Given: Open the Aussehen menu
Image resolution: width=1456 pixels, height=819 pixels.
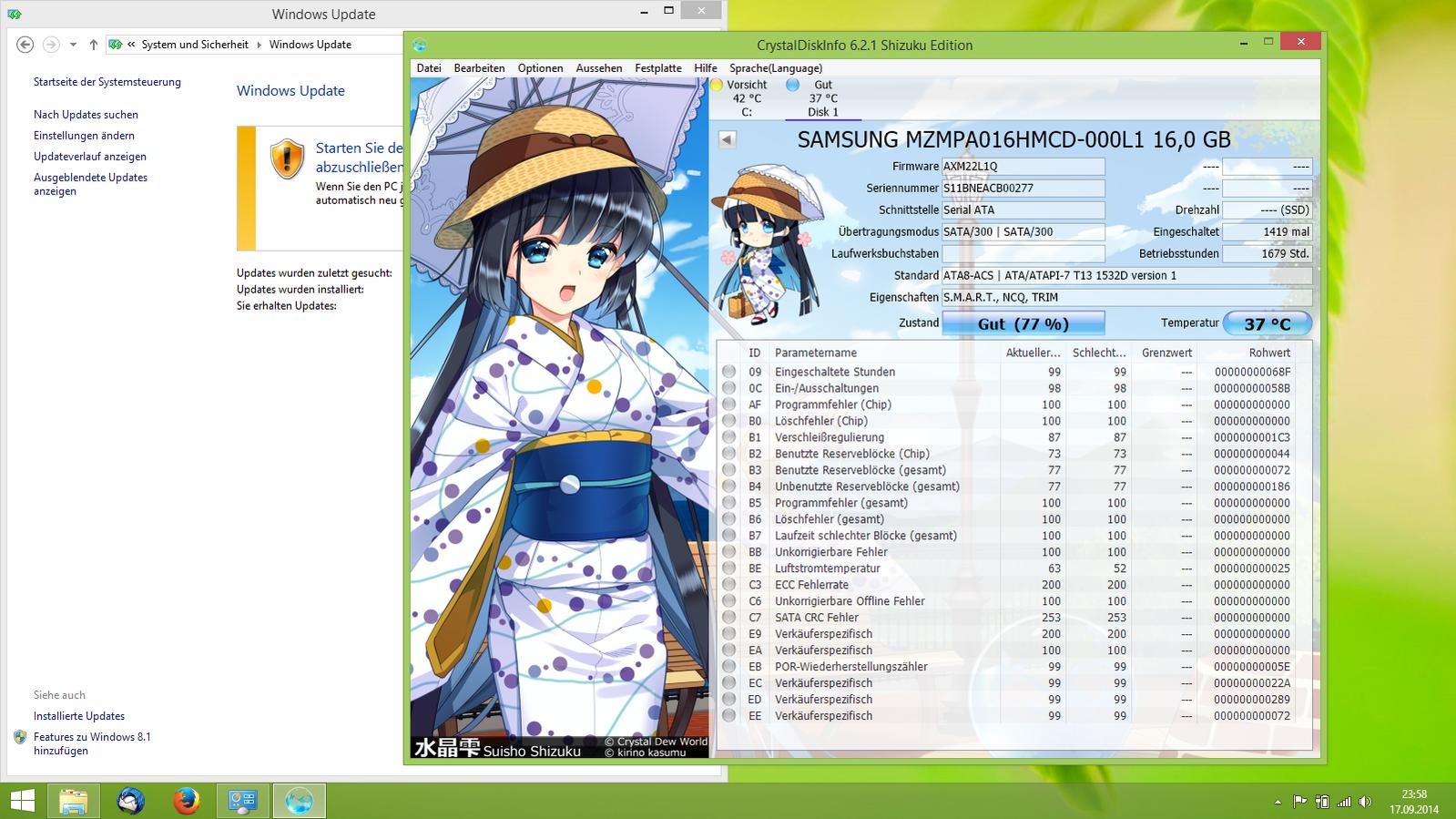Looking at the screenshot, I should coord(599,67).
